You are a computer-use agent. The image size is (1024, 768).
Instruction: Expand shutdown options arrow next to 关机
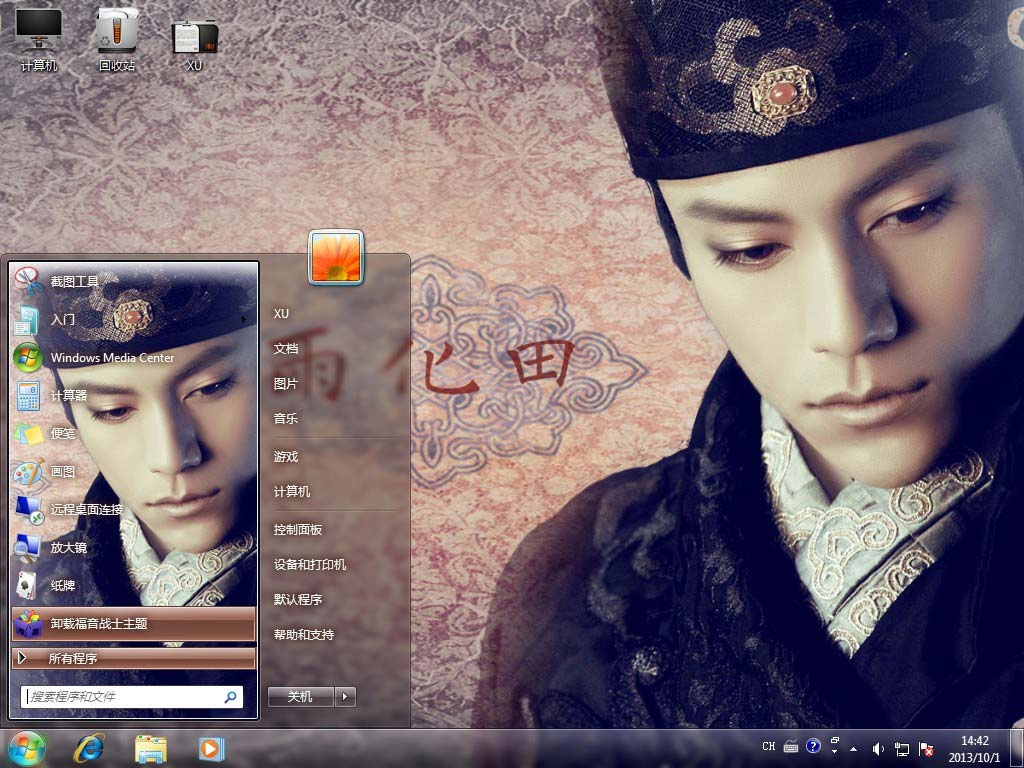pyautogui.click(x=346, y=697)
